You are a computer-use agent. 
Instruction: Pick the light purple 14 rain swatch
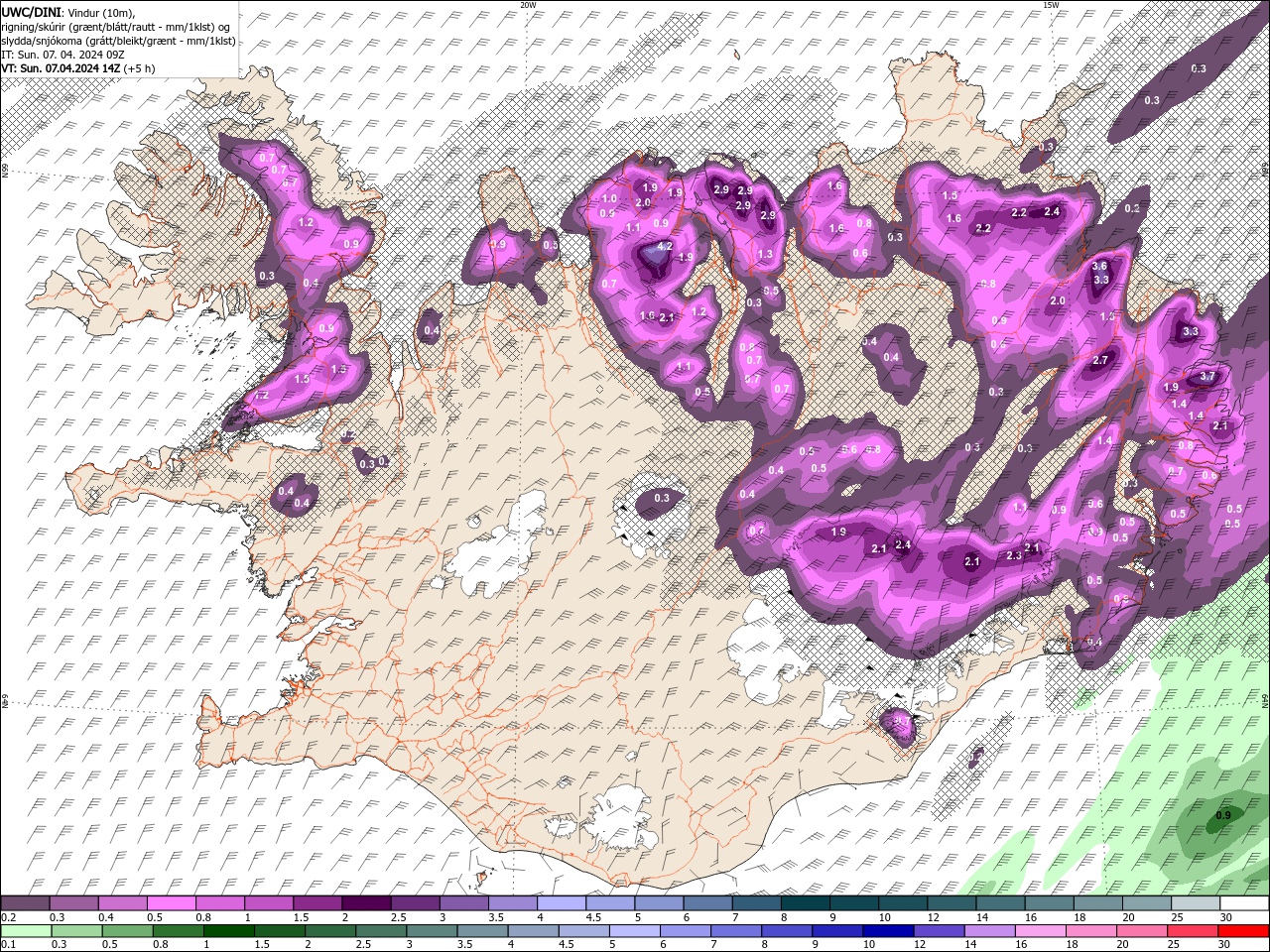(989, 930)
